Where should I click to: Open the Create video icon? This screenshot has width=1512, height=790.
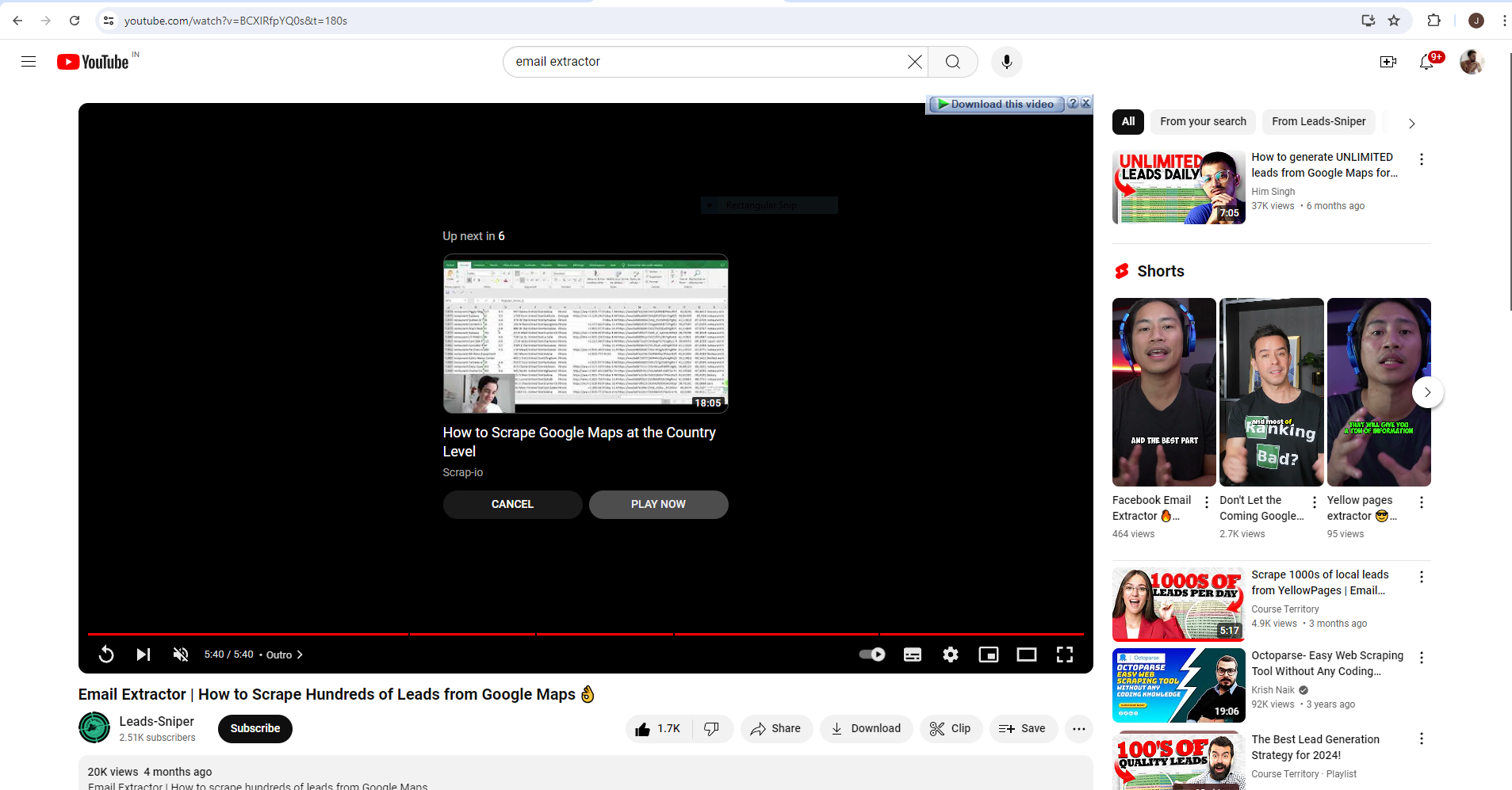point(1388,62)
